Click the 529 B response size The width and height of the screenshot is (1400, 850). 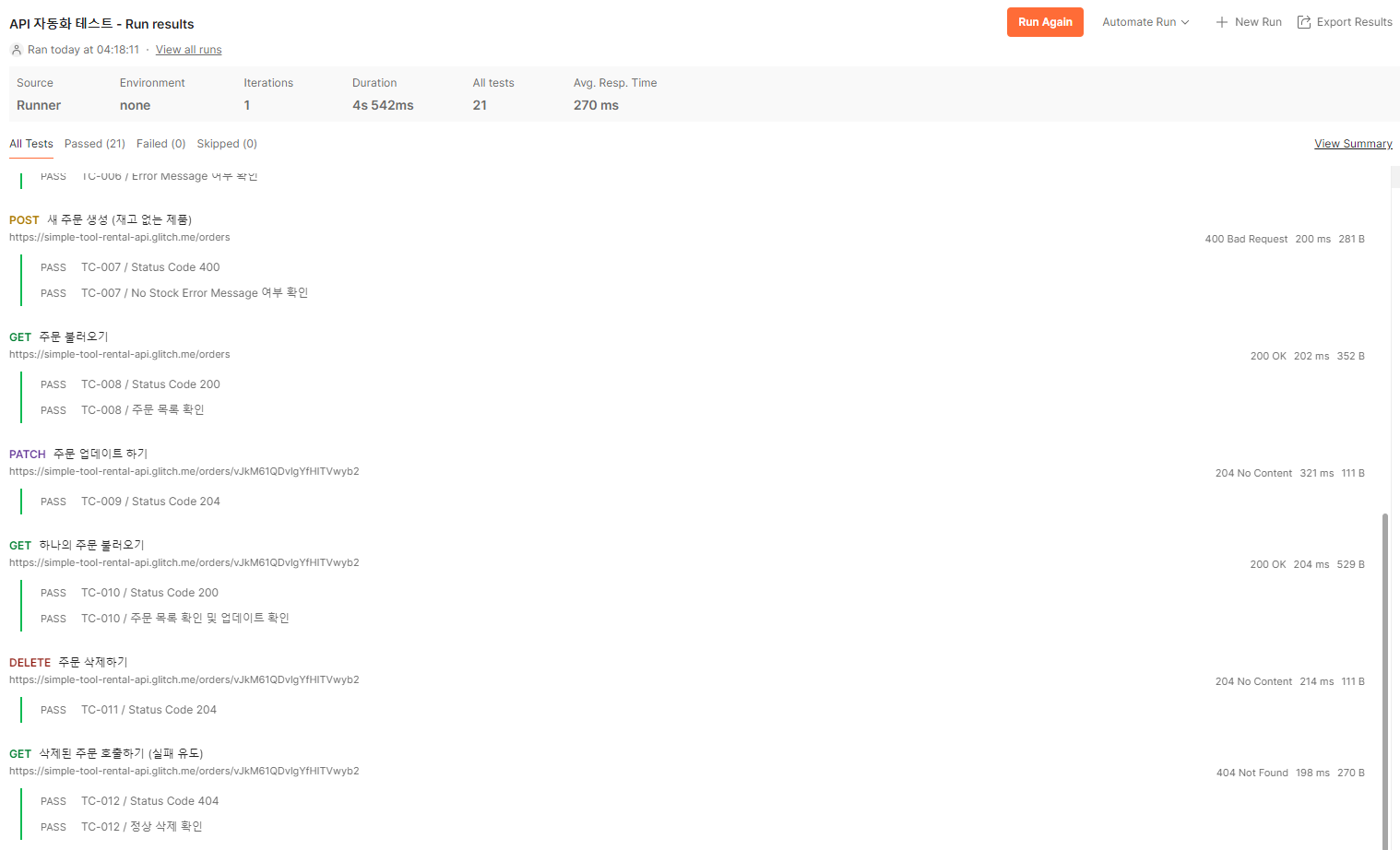coord(1351,564)
